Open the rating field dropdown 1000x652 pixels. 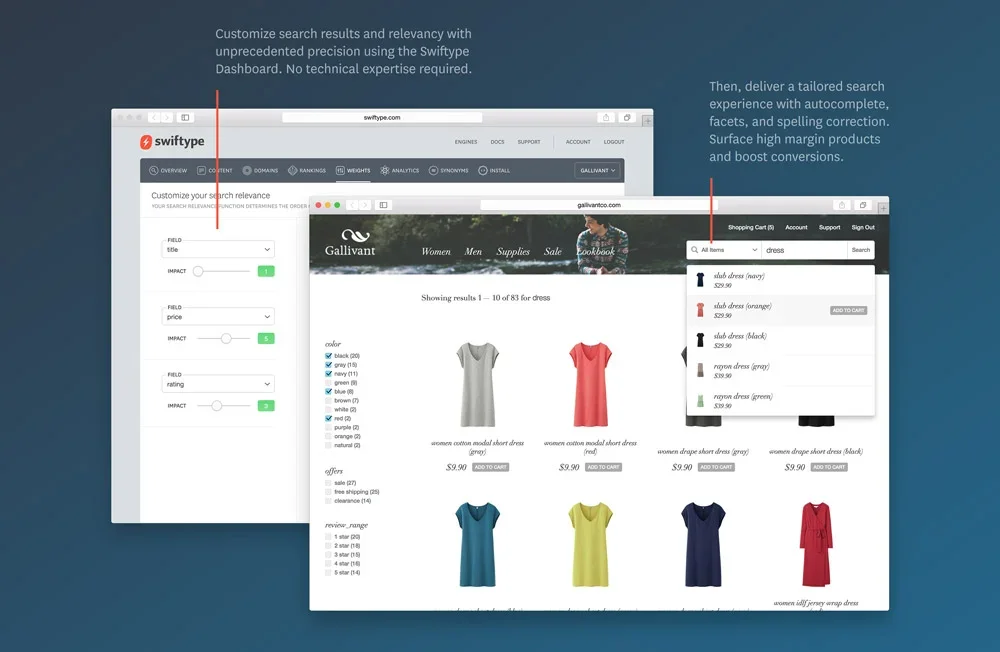tap(218, 384)
